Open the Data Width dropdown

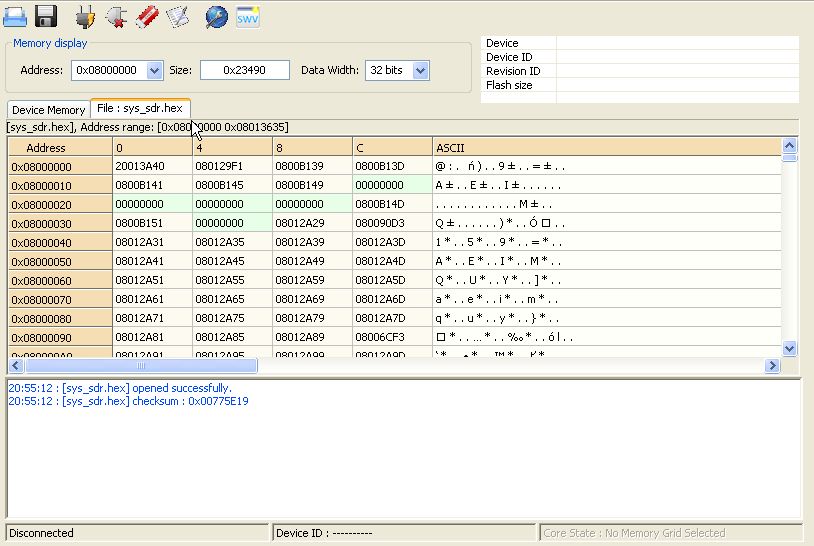[x=421, y=70]
